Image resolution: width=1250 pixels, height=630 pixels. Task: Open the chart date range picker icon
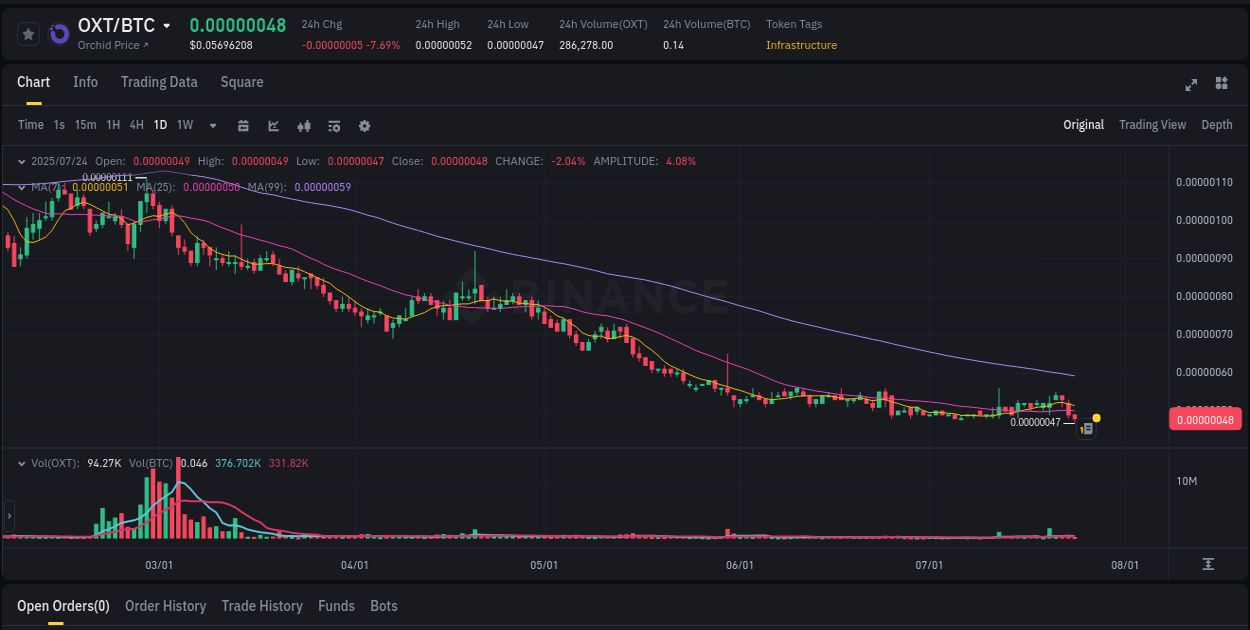point(243,126)
